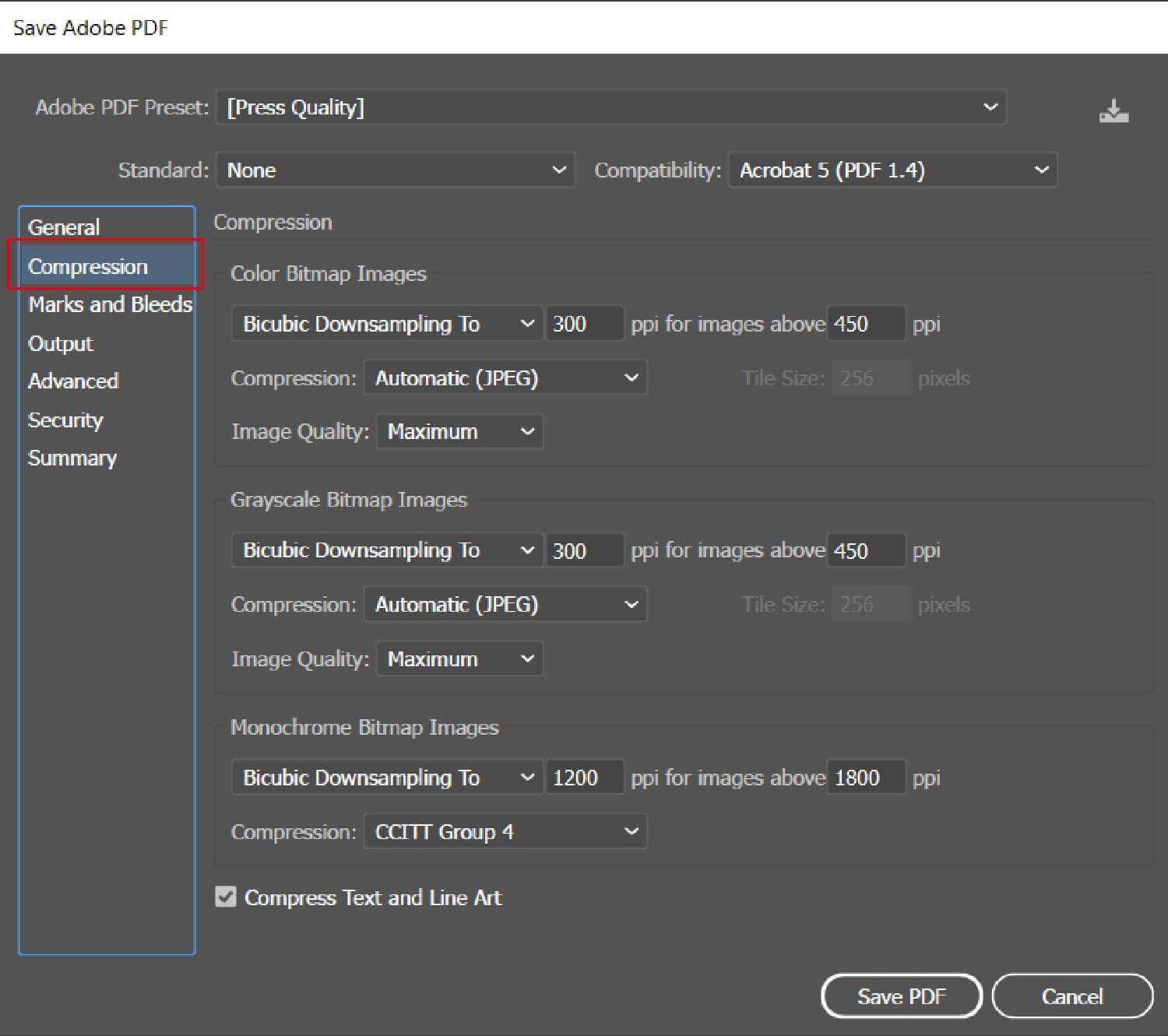Open Grayscale Bitmap downsampling method dropdown

pyautogui.click(x=387, y=550)
